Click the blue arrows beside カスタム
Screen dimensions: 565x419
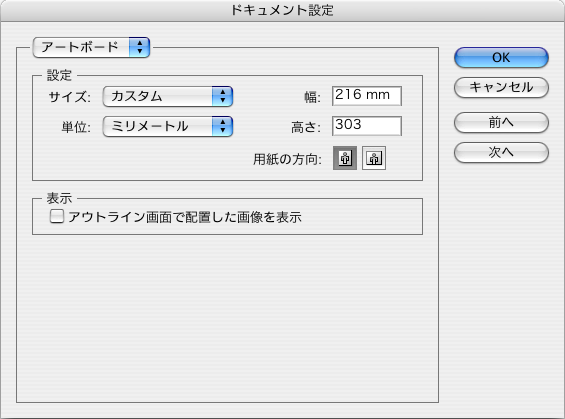coord(222,96)
